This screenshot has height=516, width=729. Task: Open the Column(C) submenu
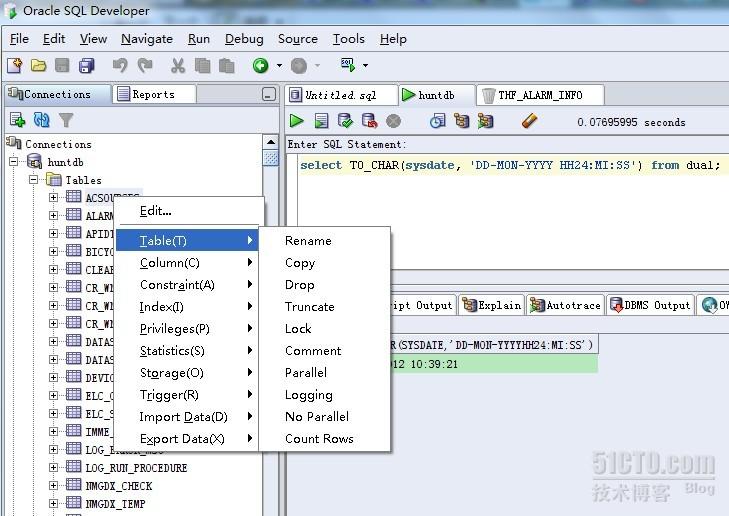coord(187,263)
